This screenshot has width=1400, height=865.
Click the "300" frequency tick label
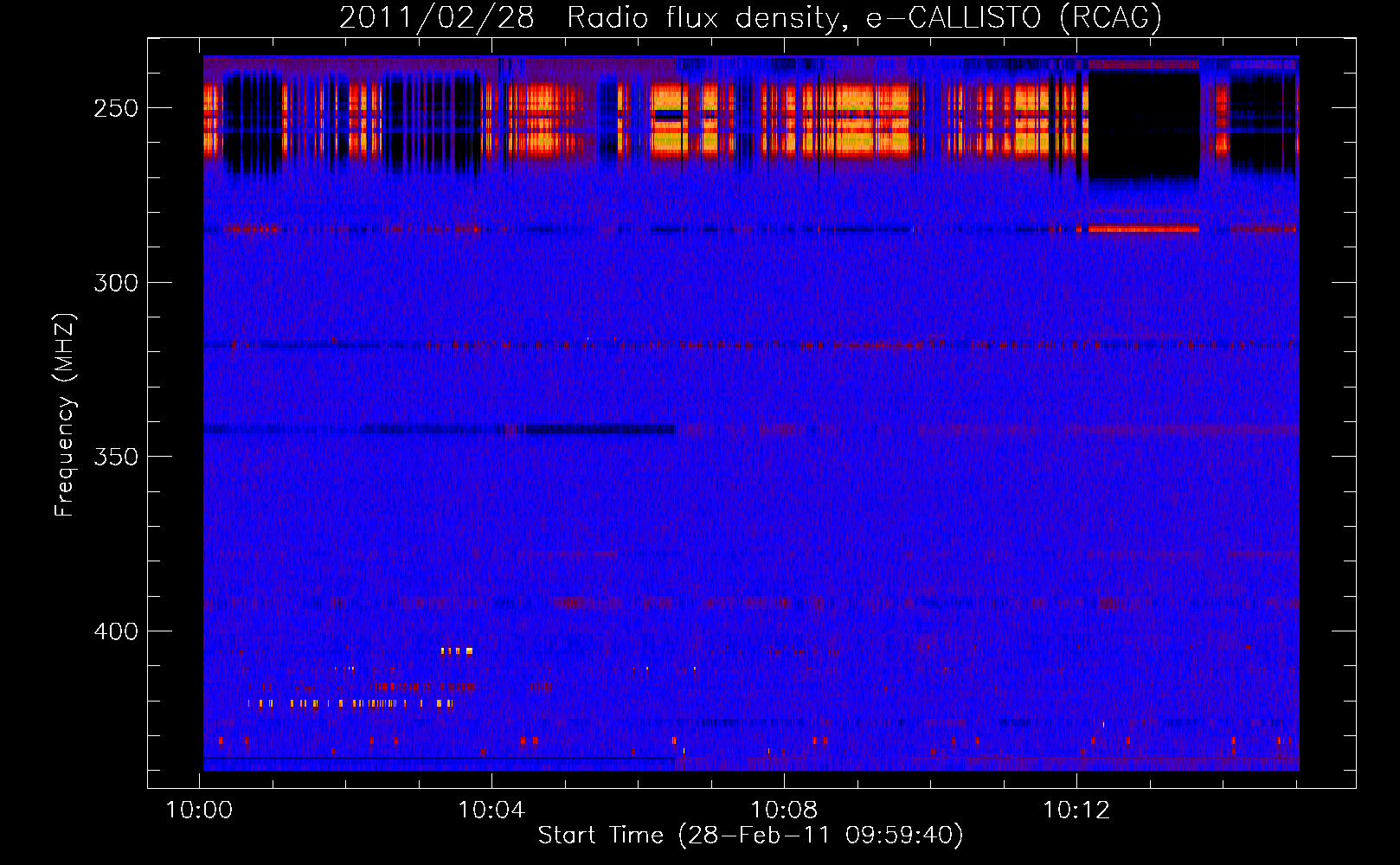[116, 283]
